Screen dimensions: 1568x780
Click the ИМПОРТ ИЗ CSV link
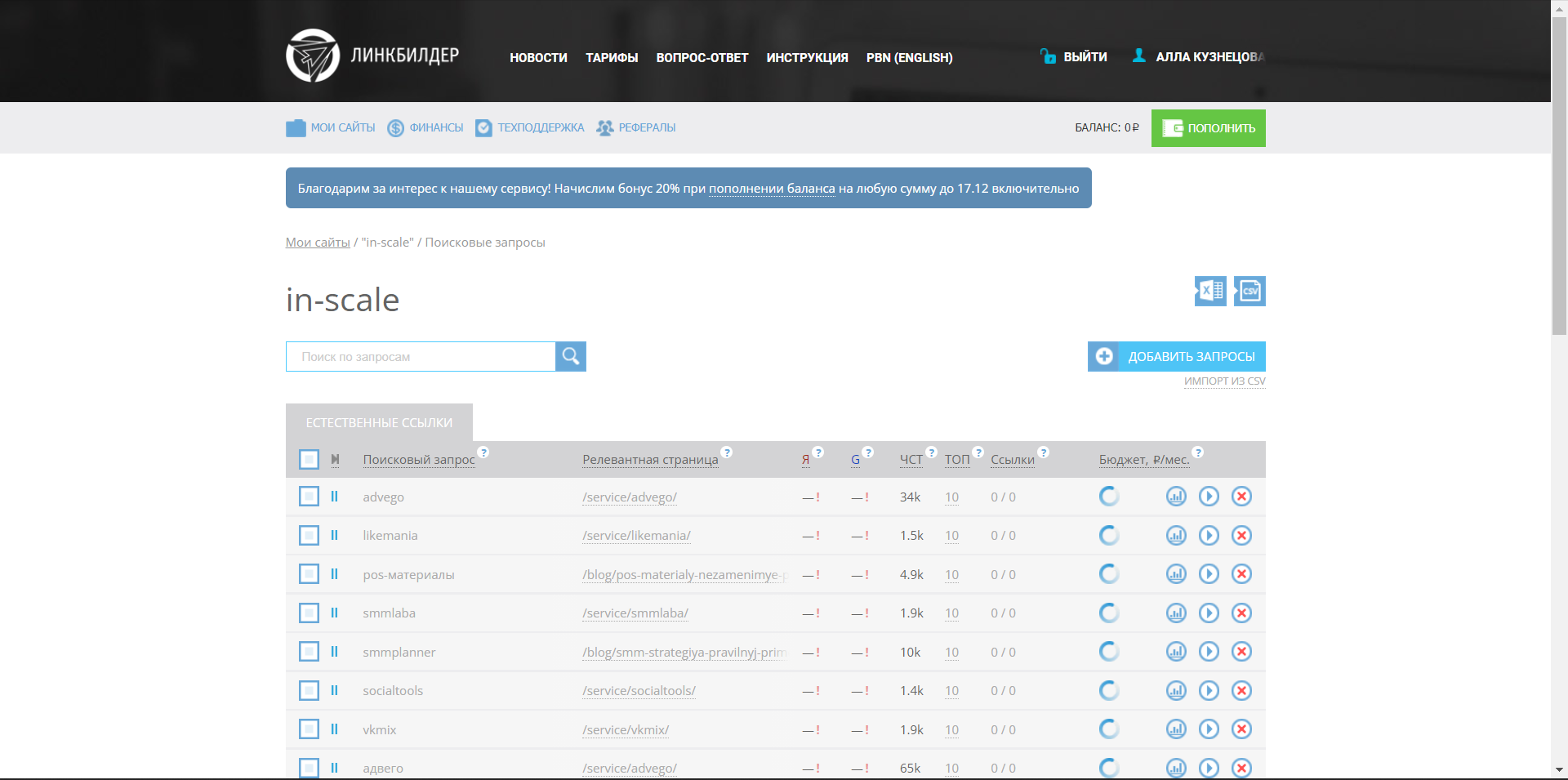pyautogui.click(x=1225, y=381)
